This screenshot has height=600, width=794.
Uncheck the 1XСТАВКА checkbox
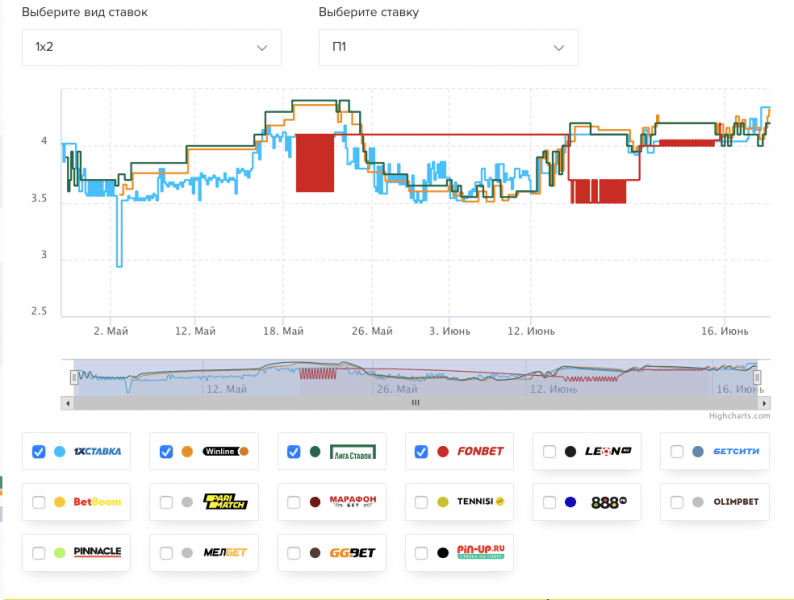pyautogui.click(x=39, y=452)
